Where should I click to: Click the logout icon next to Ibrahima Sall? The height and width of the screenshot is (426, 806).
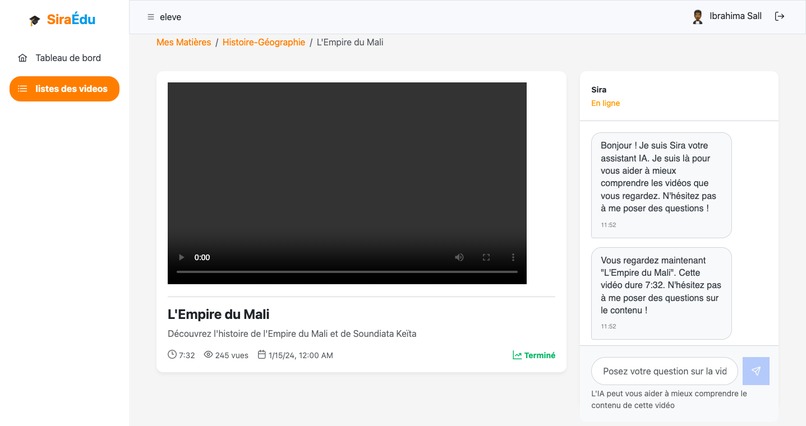(x=779, y=16)
